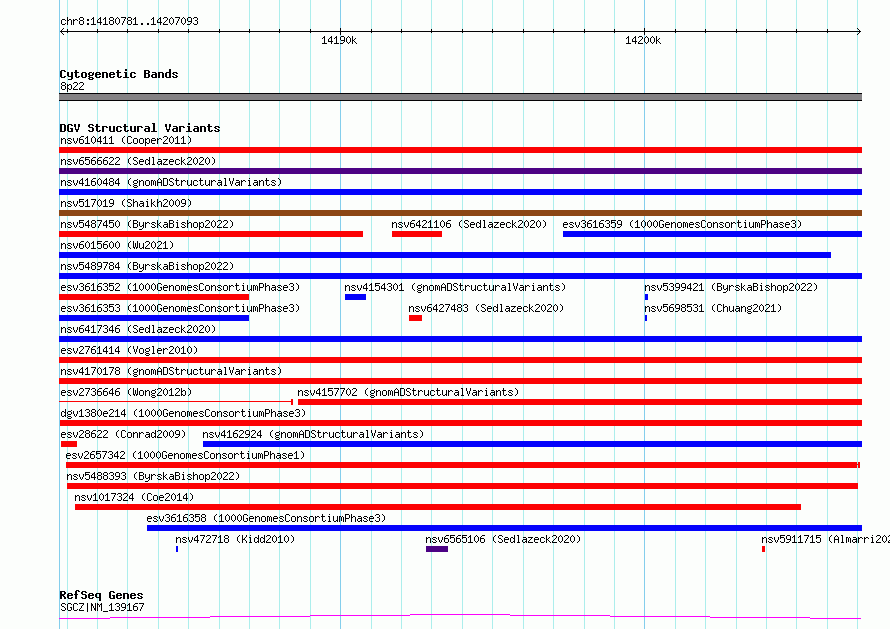The image size is (890, 629).
Task: Click the right arrow end of ruler
Action: pos(858,32)
